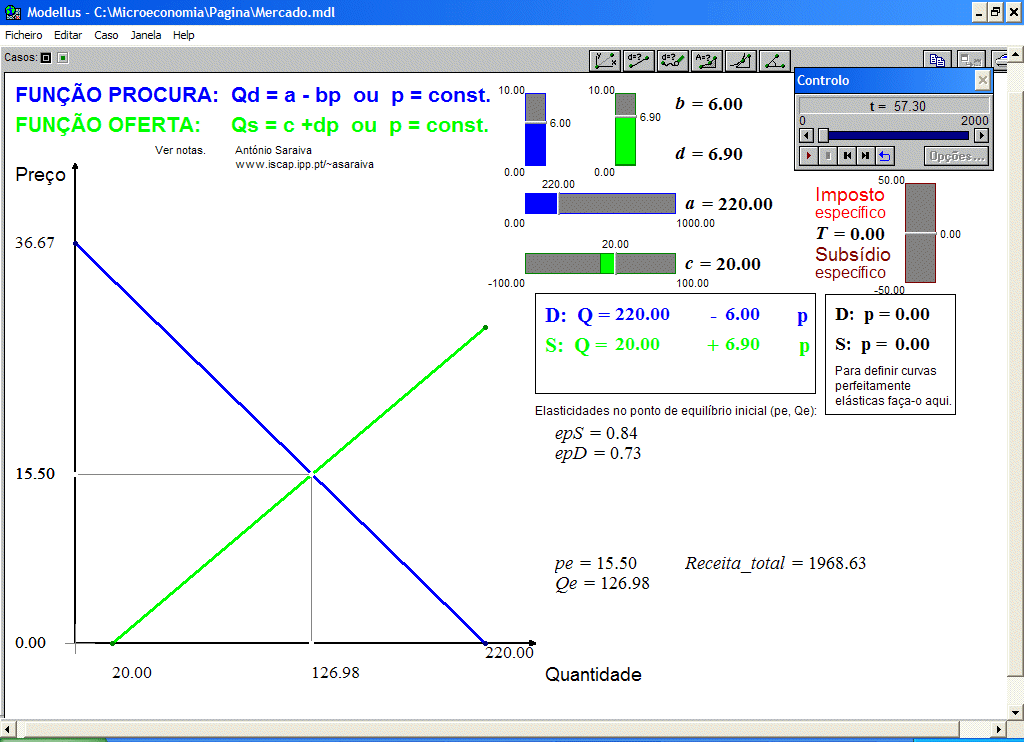Viewport: 1024px width, 742px height.
Task: Toggle the green case box in Casos
Action: 62,58
